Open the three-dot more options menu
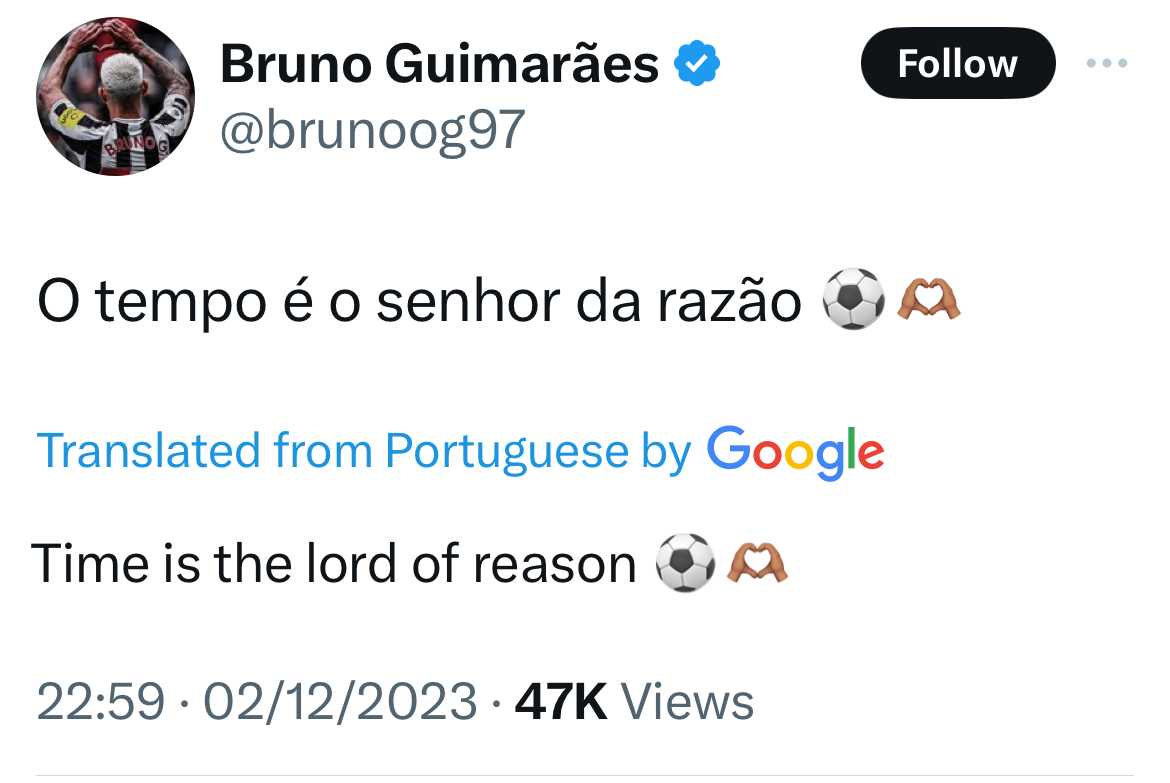Viewport: 1170px width, 783px height. tap(1107, 63)
